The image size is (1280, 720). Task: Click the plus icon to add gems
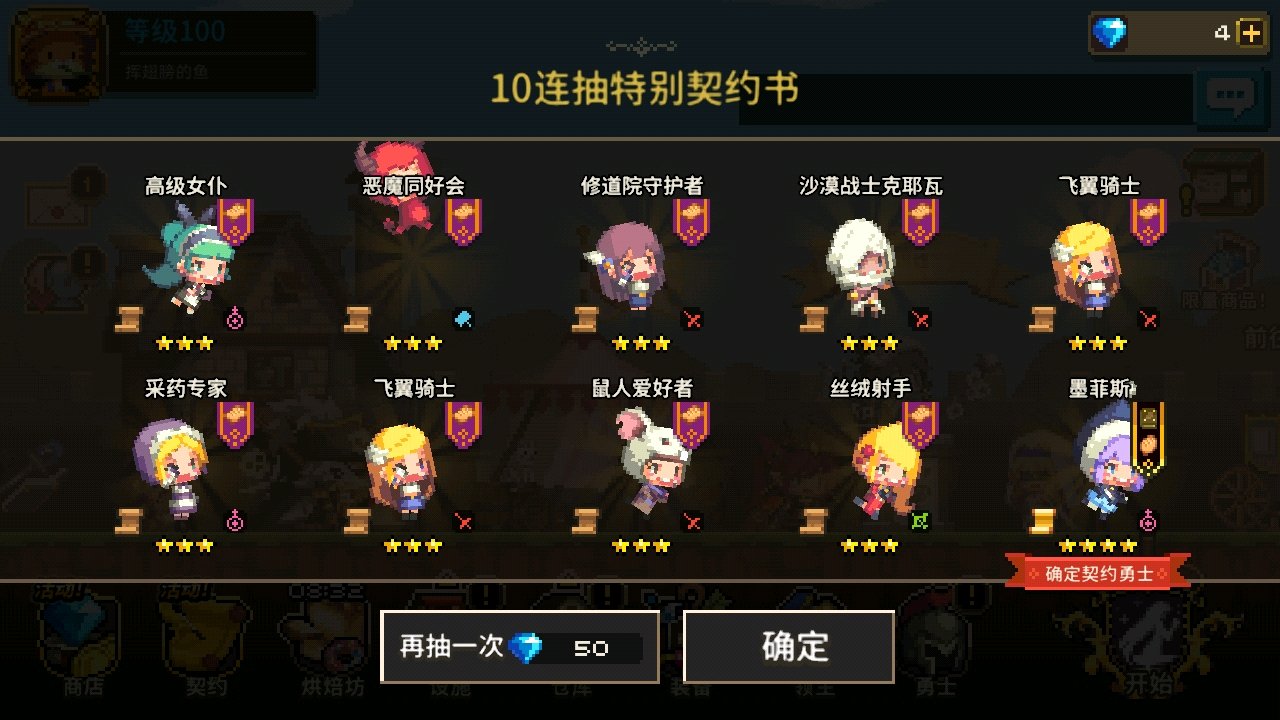[x=1250, y=33]
